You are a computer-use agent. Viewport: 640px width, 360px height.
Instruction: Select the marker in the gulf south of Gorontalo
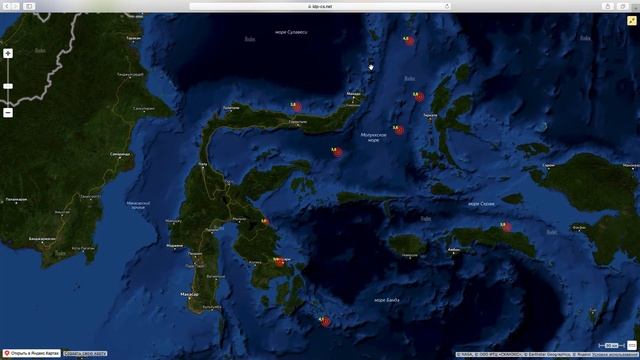click(337, 152)
